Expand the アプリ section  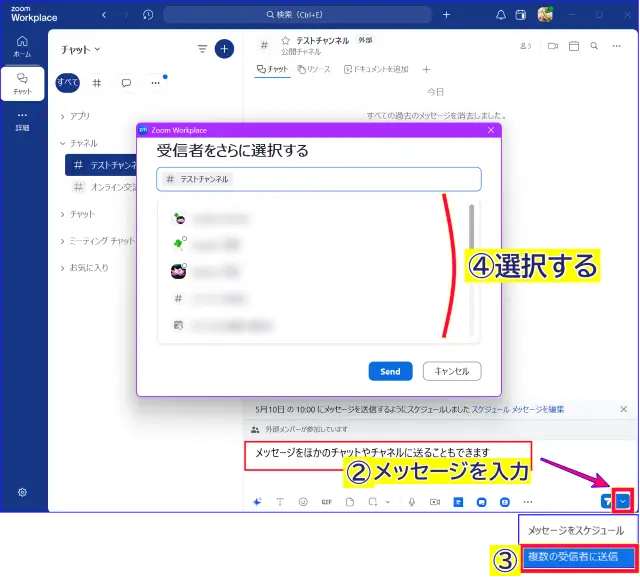75,116
